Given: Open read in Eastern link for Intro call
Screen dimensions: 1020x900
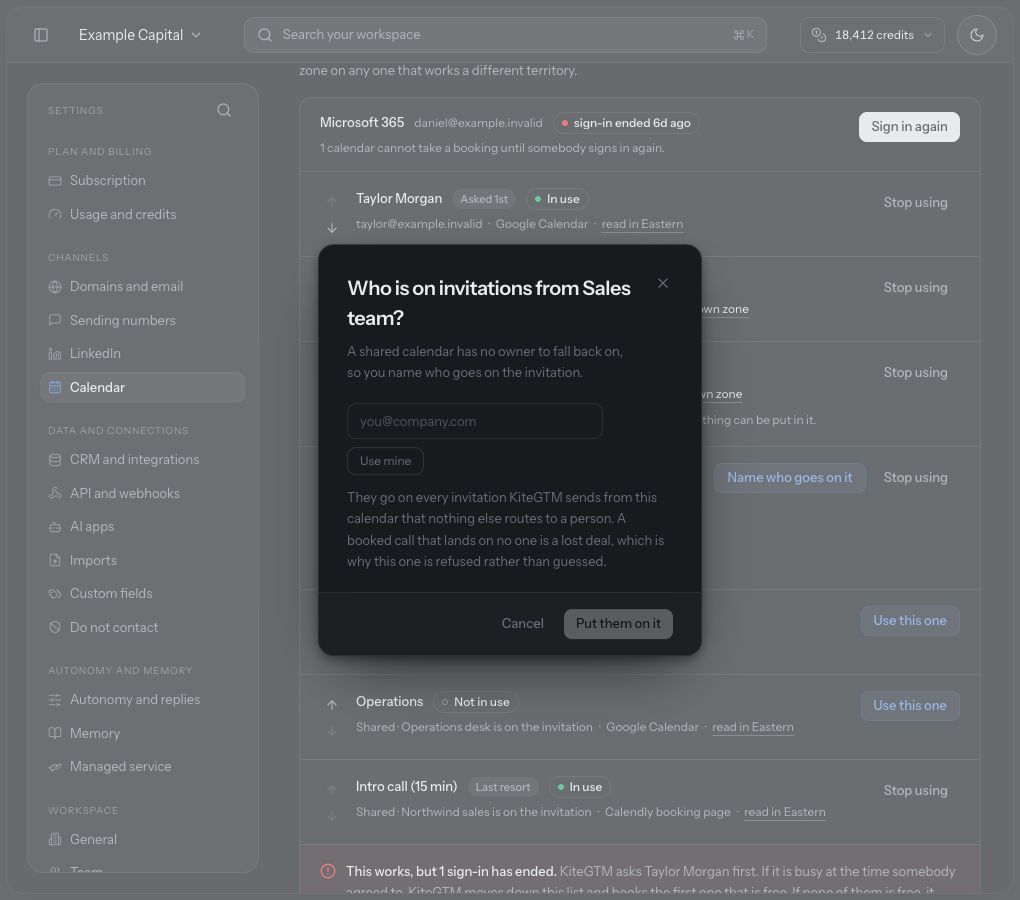Looking at the screenshot, I should pos(785,813).
